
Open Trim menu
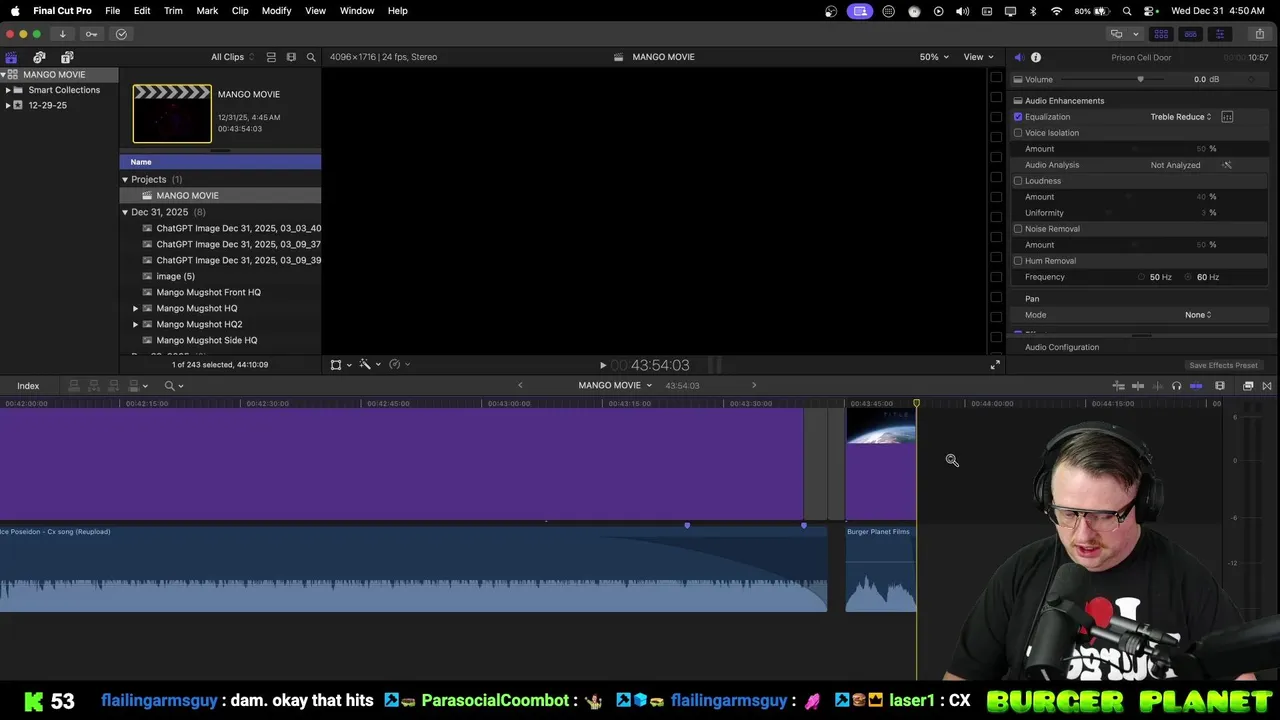click(x=173, y=11)
